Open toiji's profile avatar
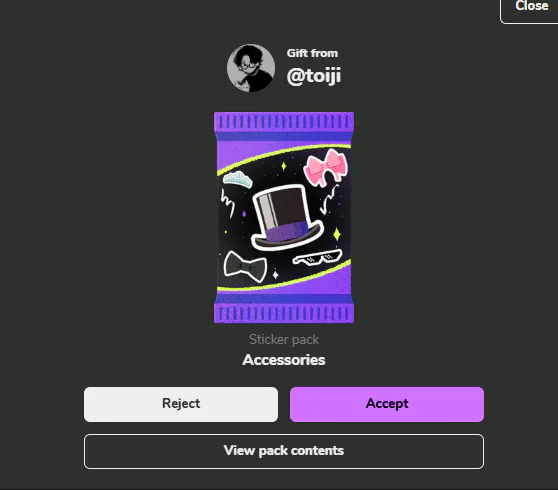Image resolution: width=558 pixels, height=490 pixels. [251, 68]
